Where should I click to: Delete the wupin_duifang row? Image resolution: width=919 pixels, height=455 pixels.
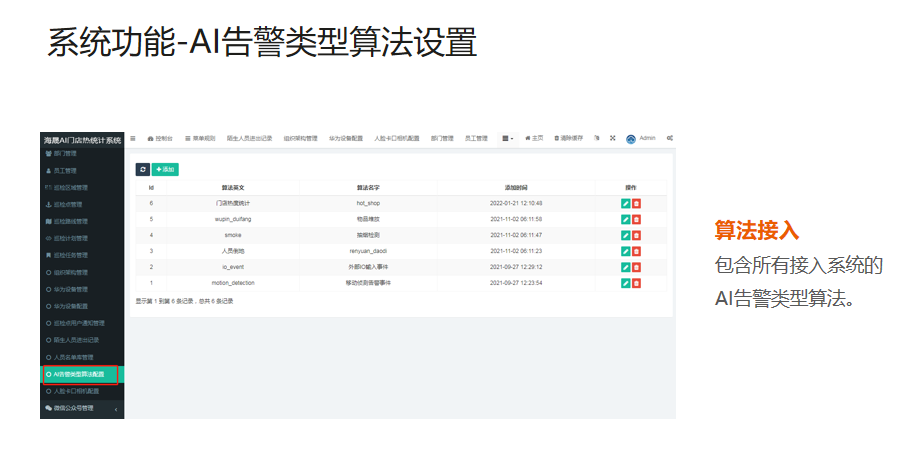(x=636, y=219)
